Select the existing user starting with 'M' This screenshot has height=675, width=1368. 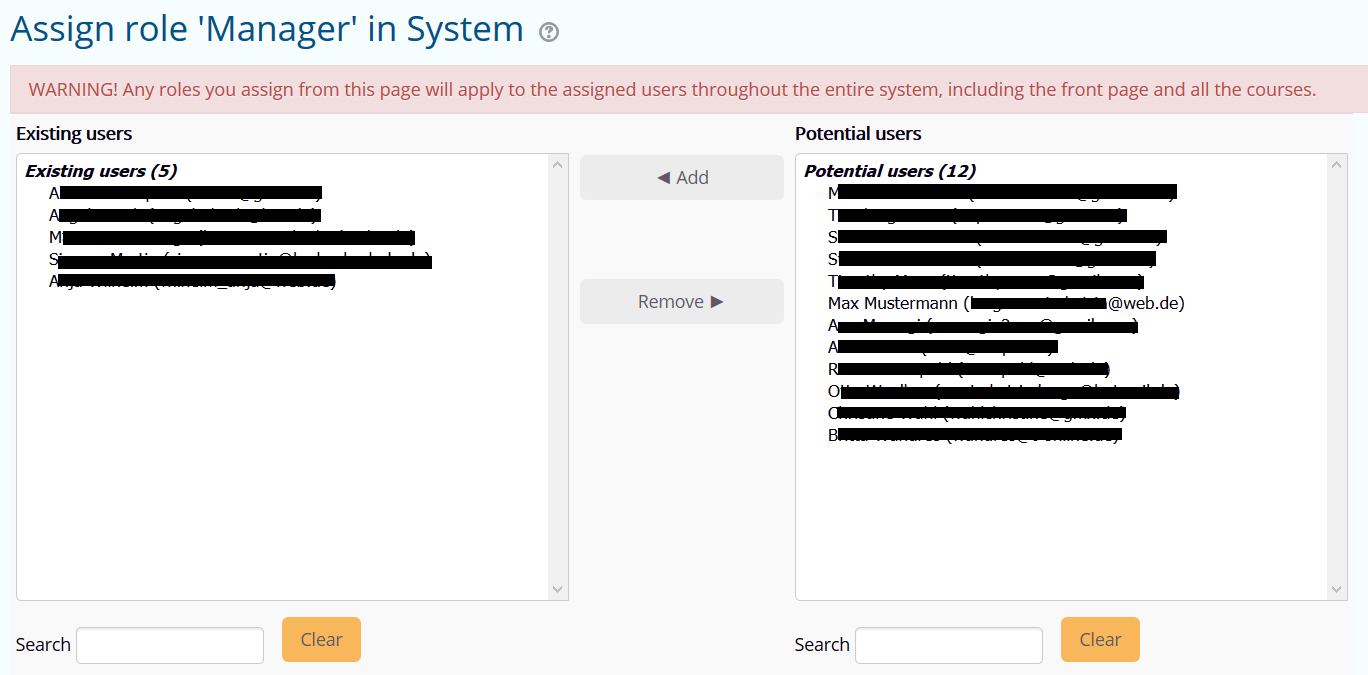click(230, 237)
